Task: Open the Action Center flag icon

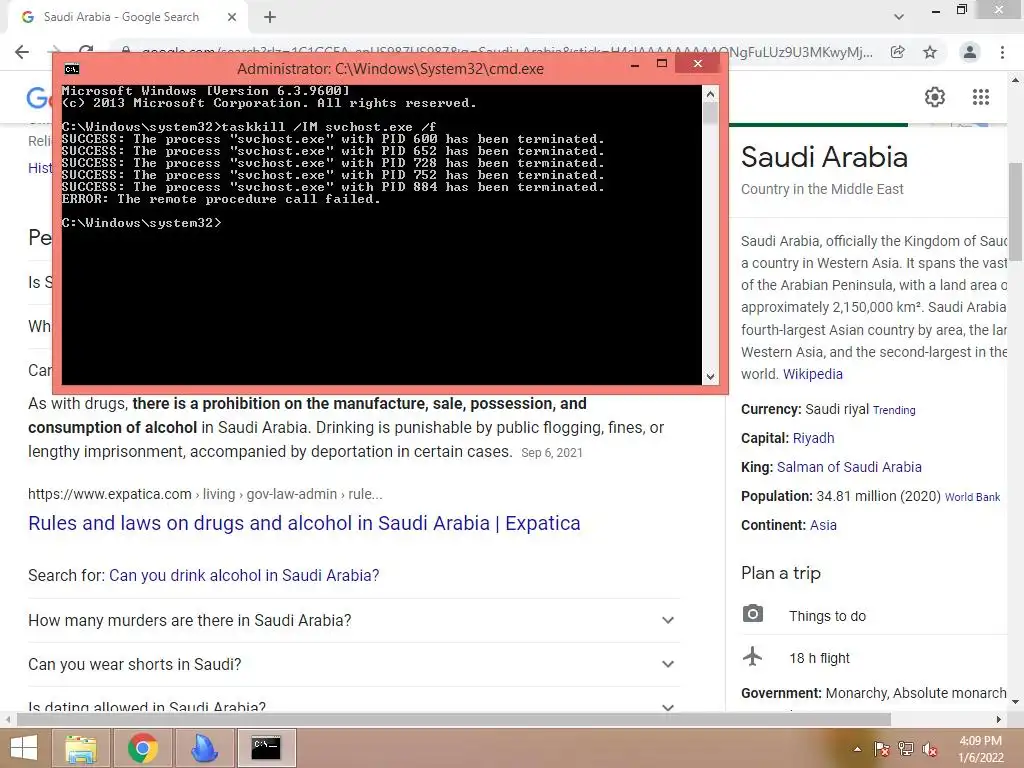Action: click(x=881, y=749)
